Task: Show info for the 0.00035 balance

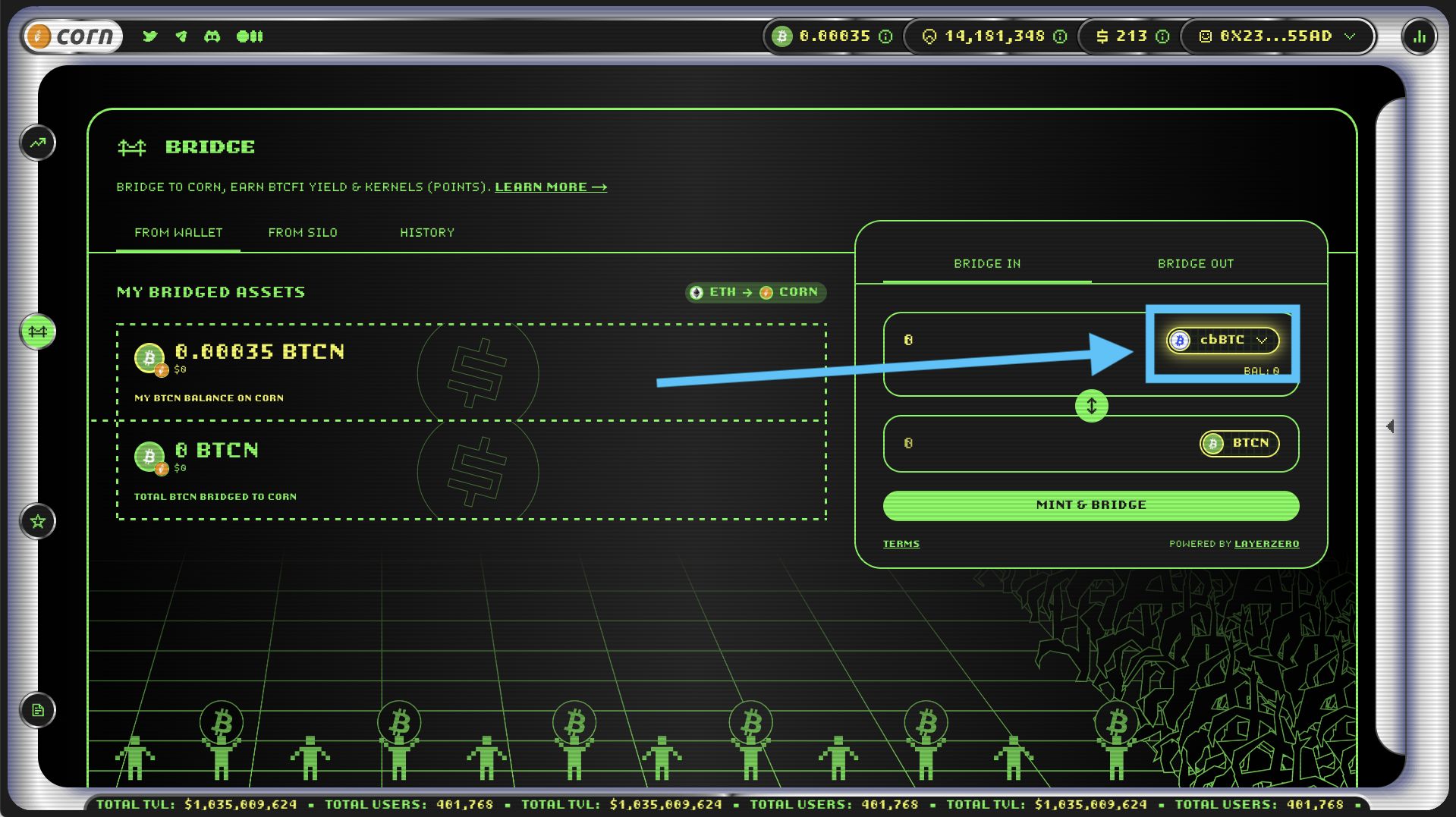Action: point(885,36)
